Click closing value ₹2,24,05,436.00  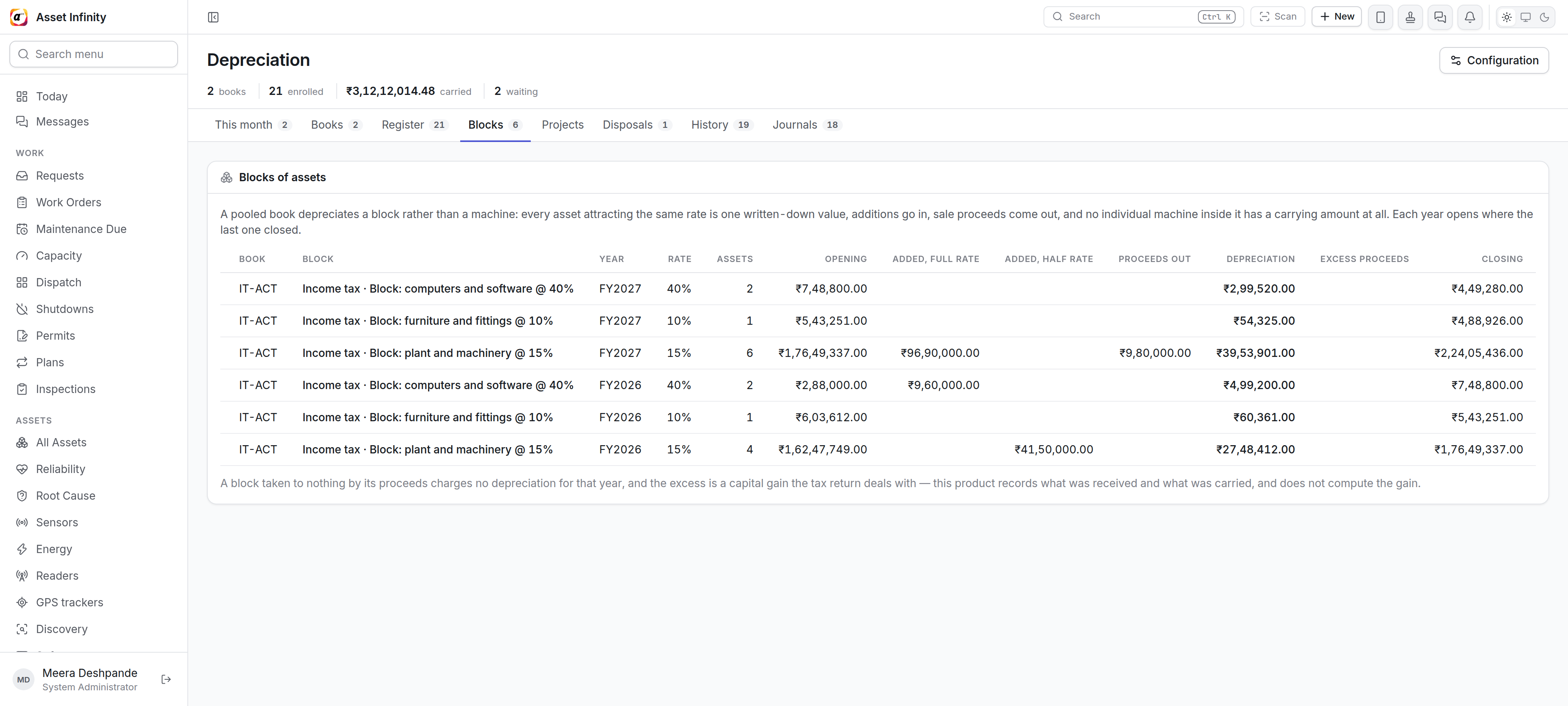click(x=1479, y=353)
